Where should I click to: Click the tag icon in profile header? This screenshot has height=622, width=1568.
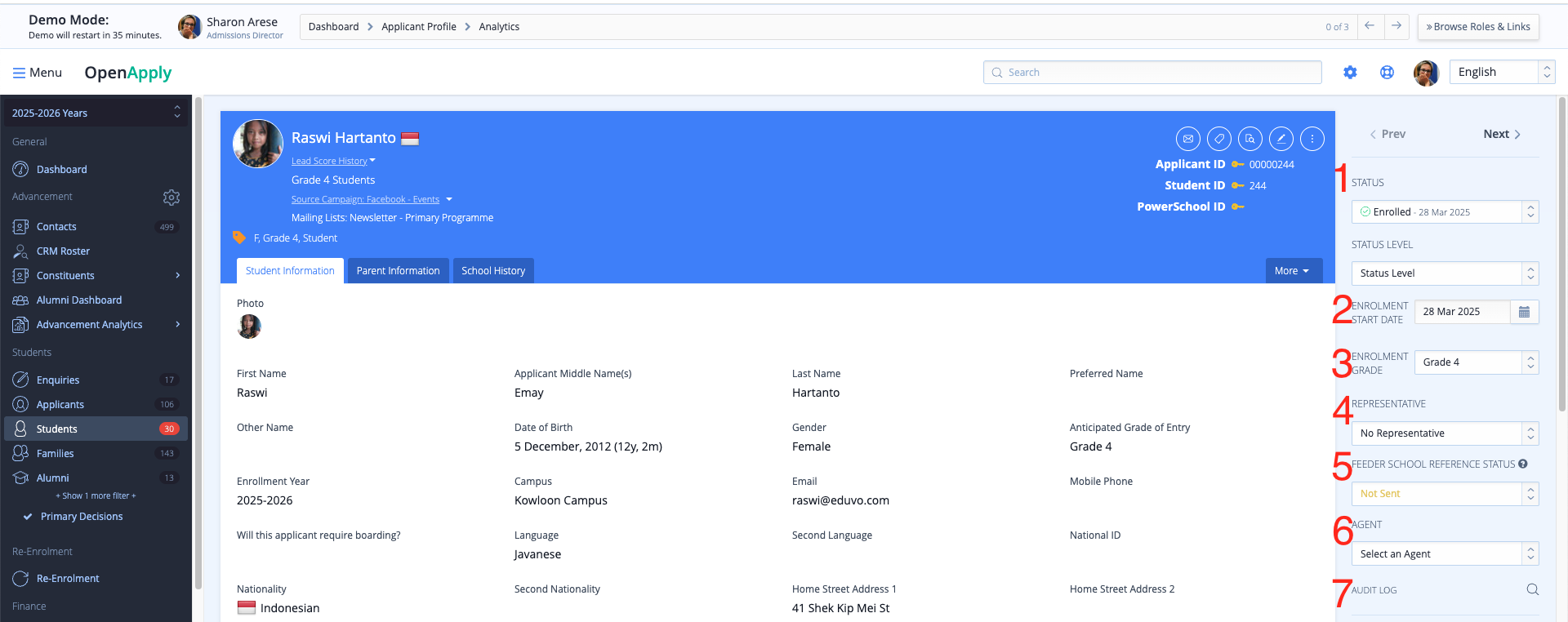[x=1219, y=139]
